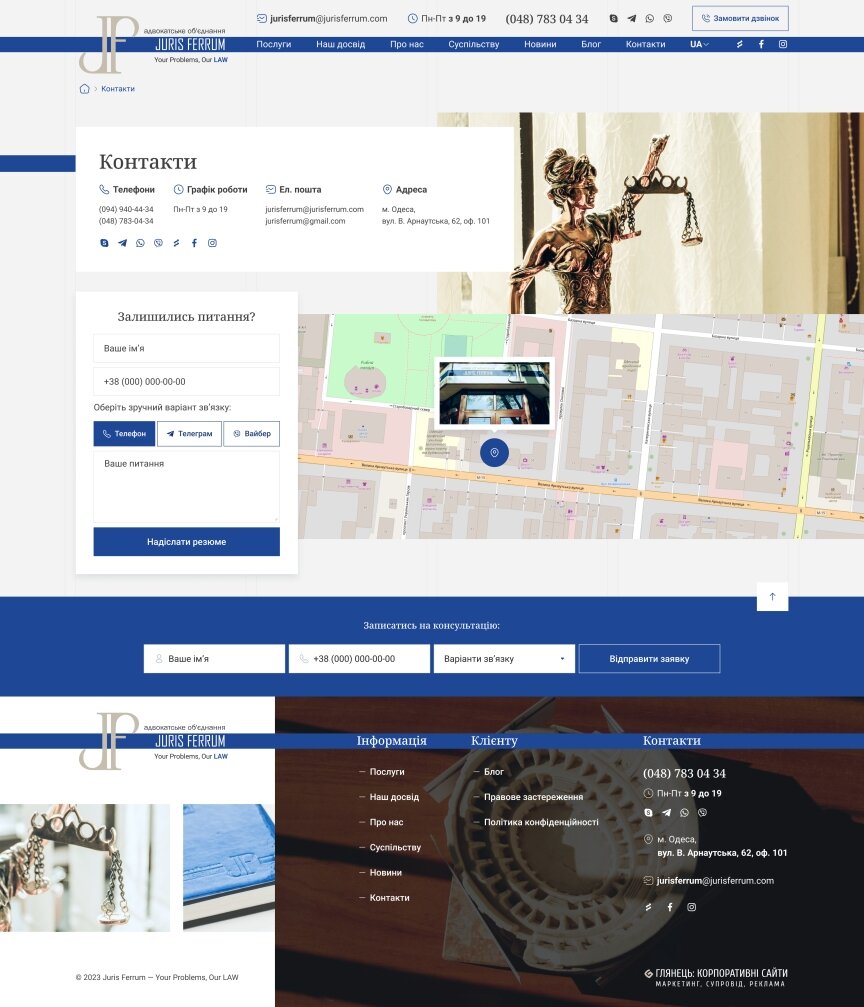
Task: Select Телефон contact option
Action: (x=124, y=433)
